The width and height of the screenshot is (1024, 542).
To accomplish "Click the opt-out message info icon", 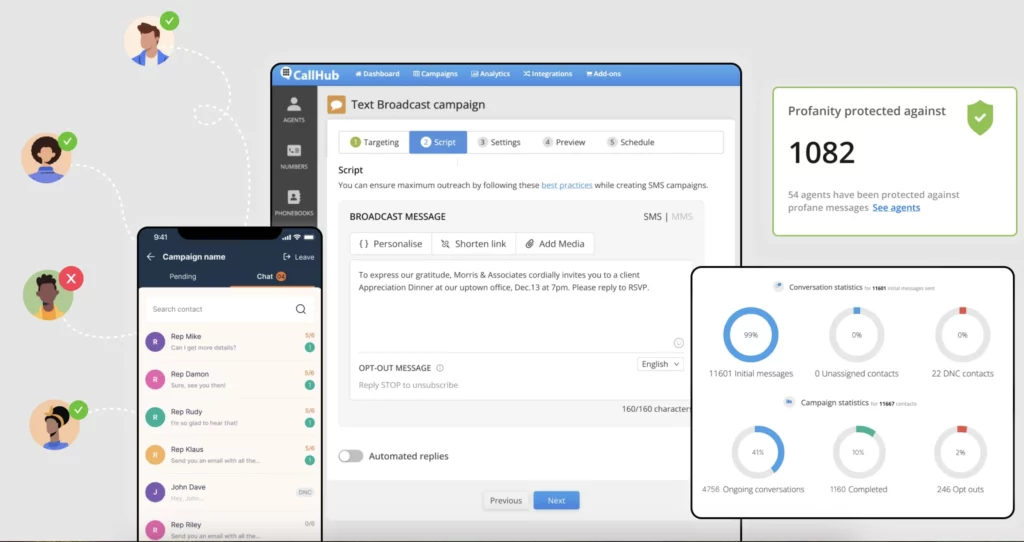I will pos(440,368).
